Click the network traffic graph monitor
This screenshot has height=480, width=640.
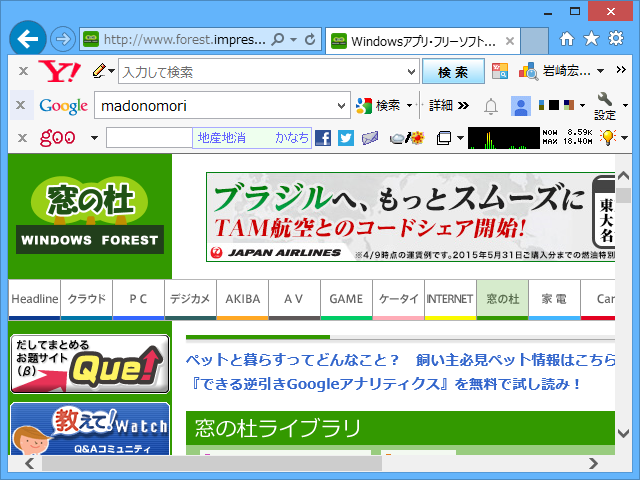(504, 138)
